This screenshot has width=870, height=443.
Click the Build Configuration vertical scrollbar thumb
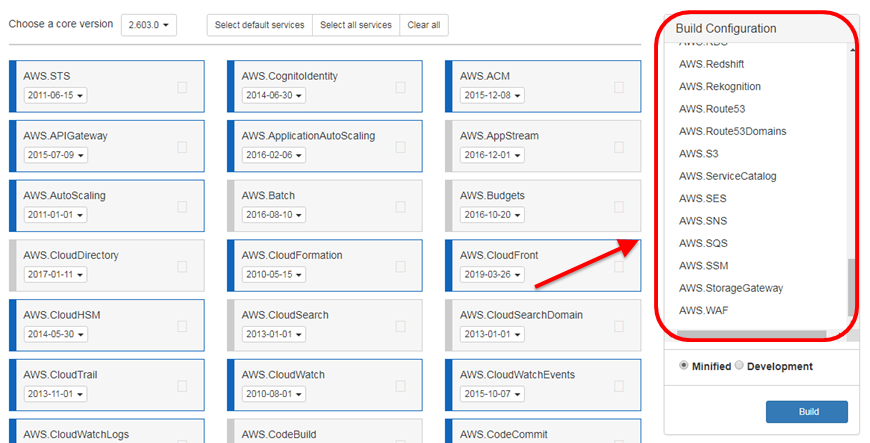pos(852,287)
